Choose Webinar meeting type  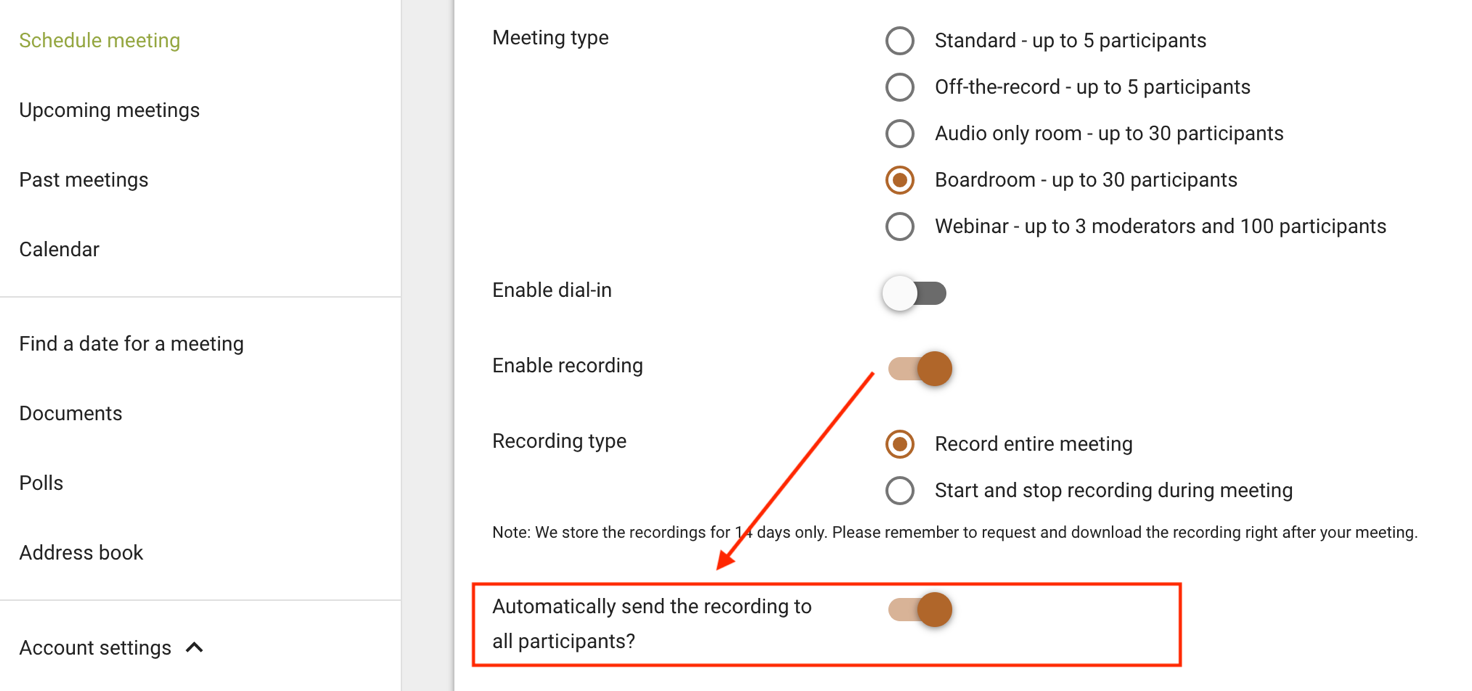point(900,226)
